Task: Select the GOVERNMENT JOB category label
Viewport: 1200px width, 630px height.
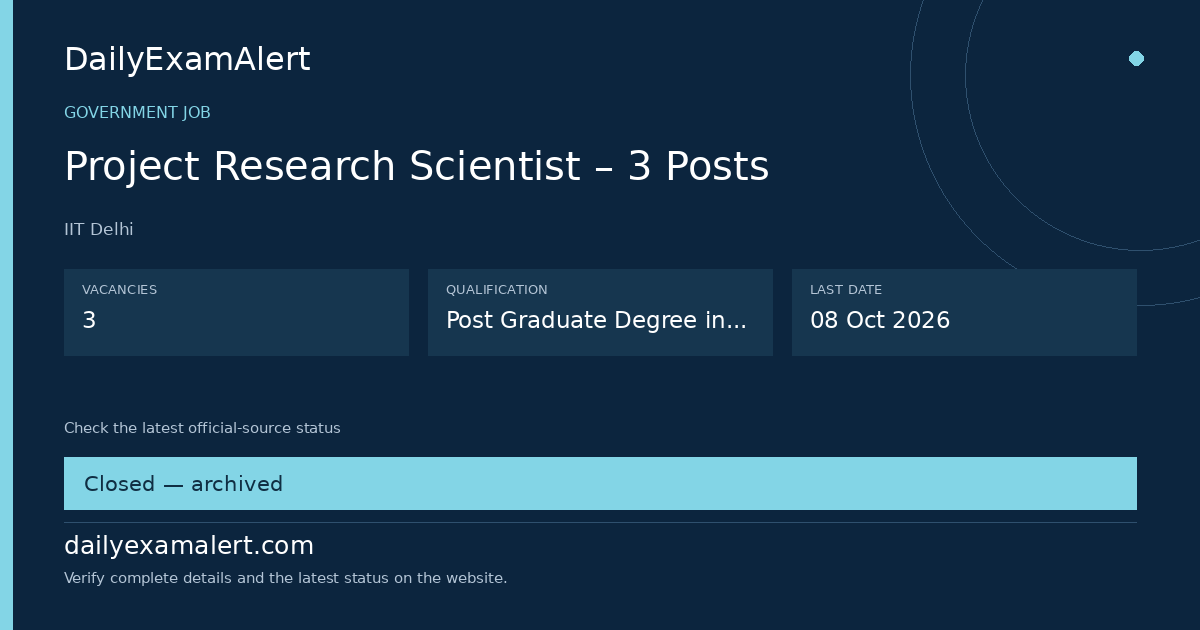Action: [137, 113]
